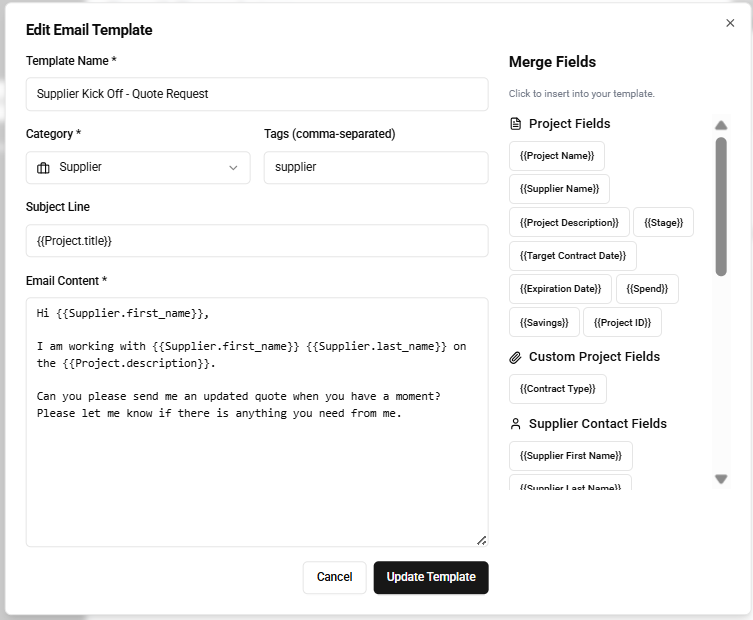Insert the {{Contract Type}} merge field
The image size is (753, 620).
click(x=558, y=389)
